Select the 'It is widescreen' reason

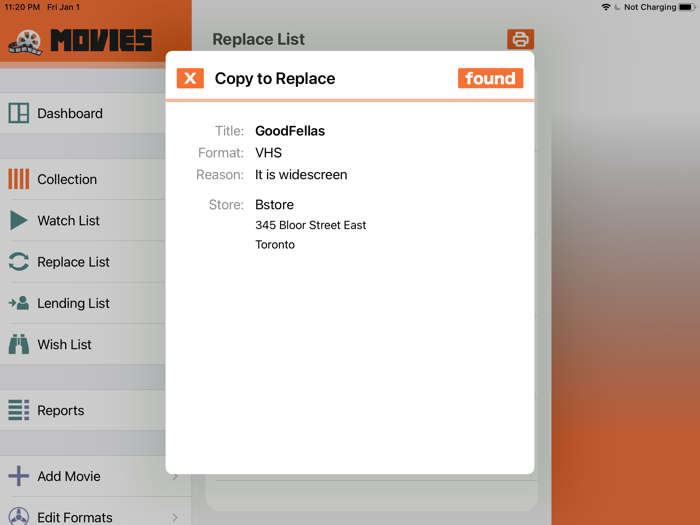[301, 175]
